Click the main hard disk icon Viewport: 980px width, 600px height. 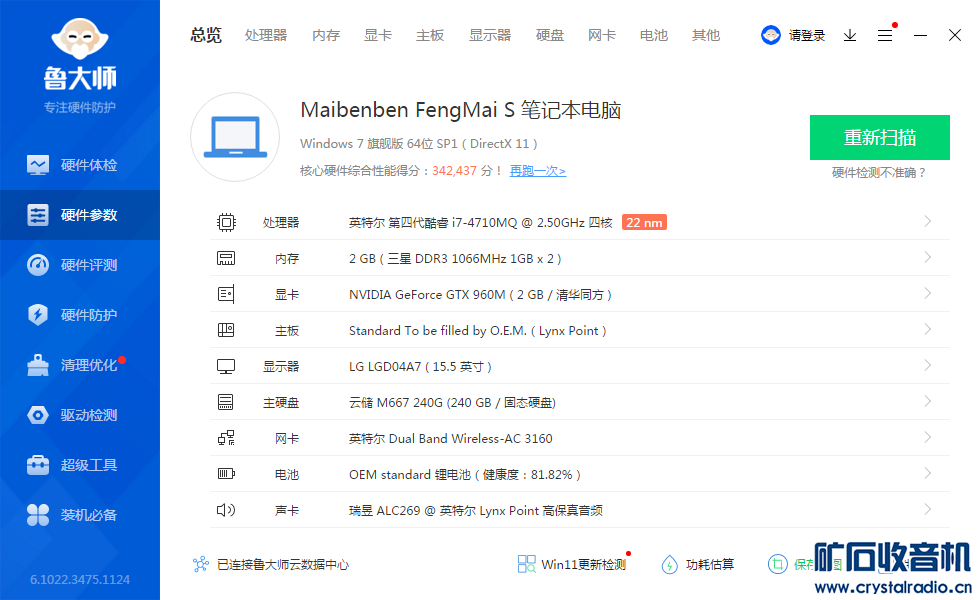(x=226, y=402)
